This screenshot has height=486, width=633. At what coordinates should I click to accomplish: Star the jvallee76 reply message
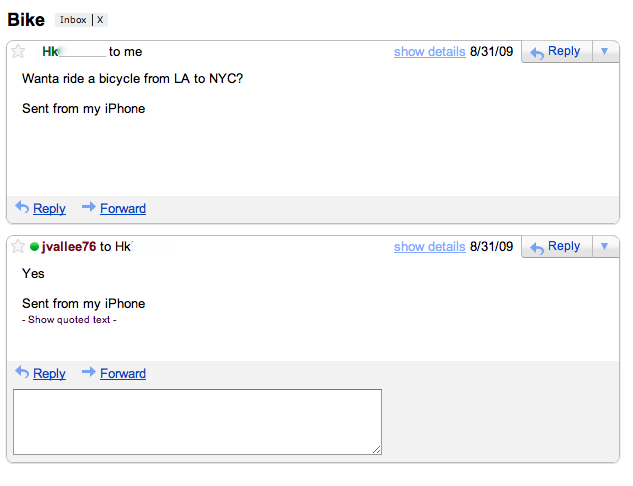click(18, 247)
